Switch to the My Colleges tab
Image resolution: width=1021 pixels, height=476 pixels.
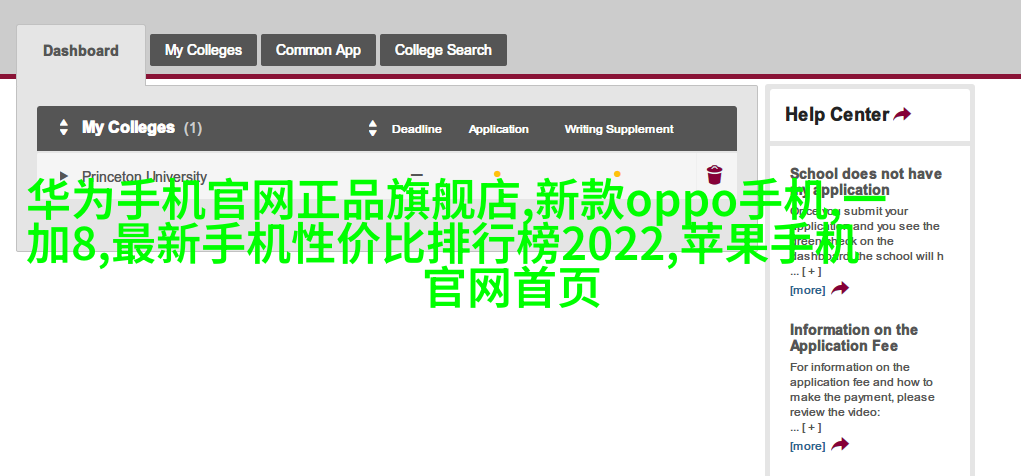tap(203, 50)
